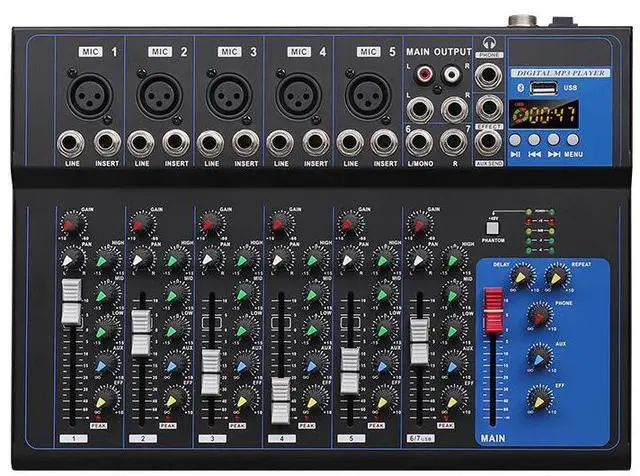Click the channel 4 volume fader

coord(281,401)
